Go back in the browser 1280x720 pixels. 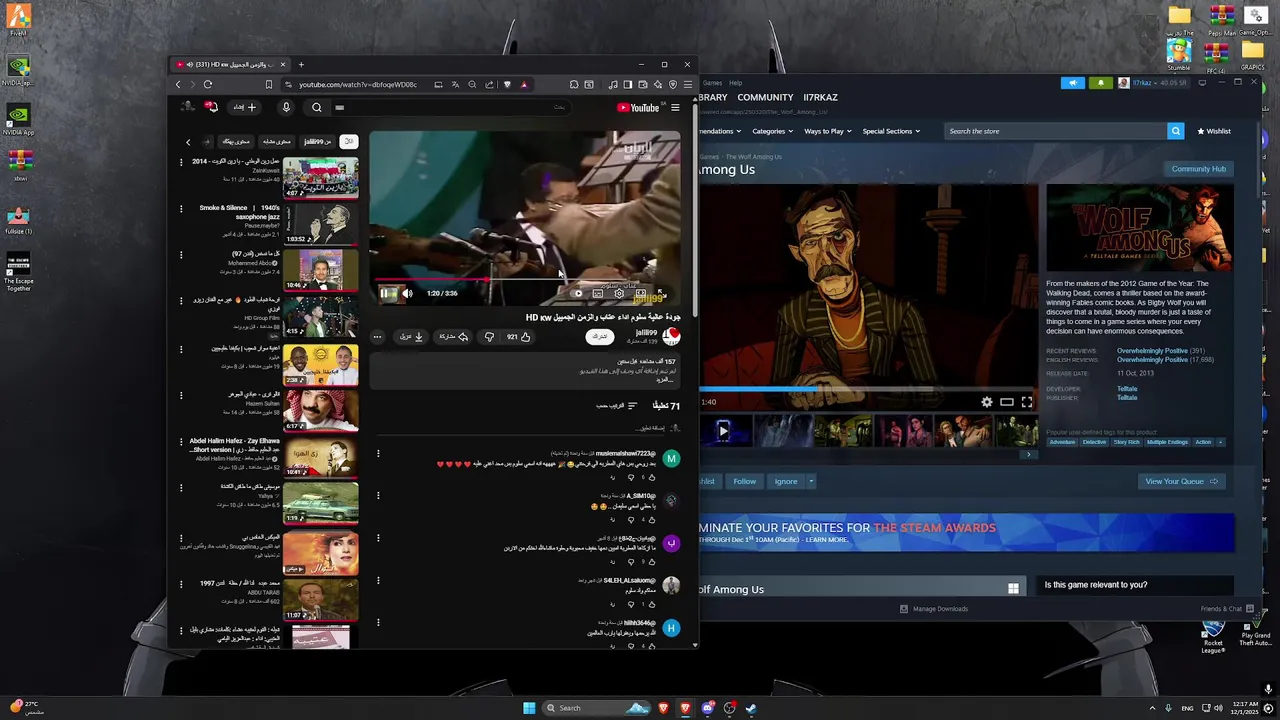[179, 85]
